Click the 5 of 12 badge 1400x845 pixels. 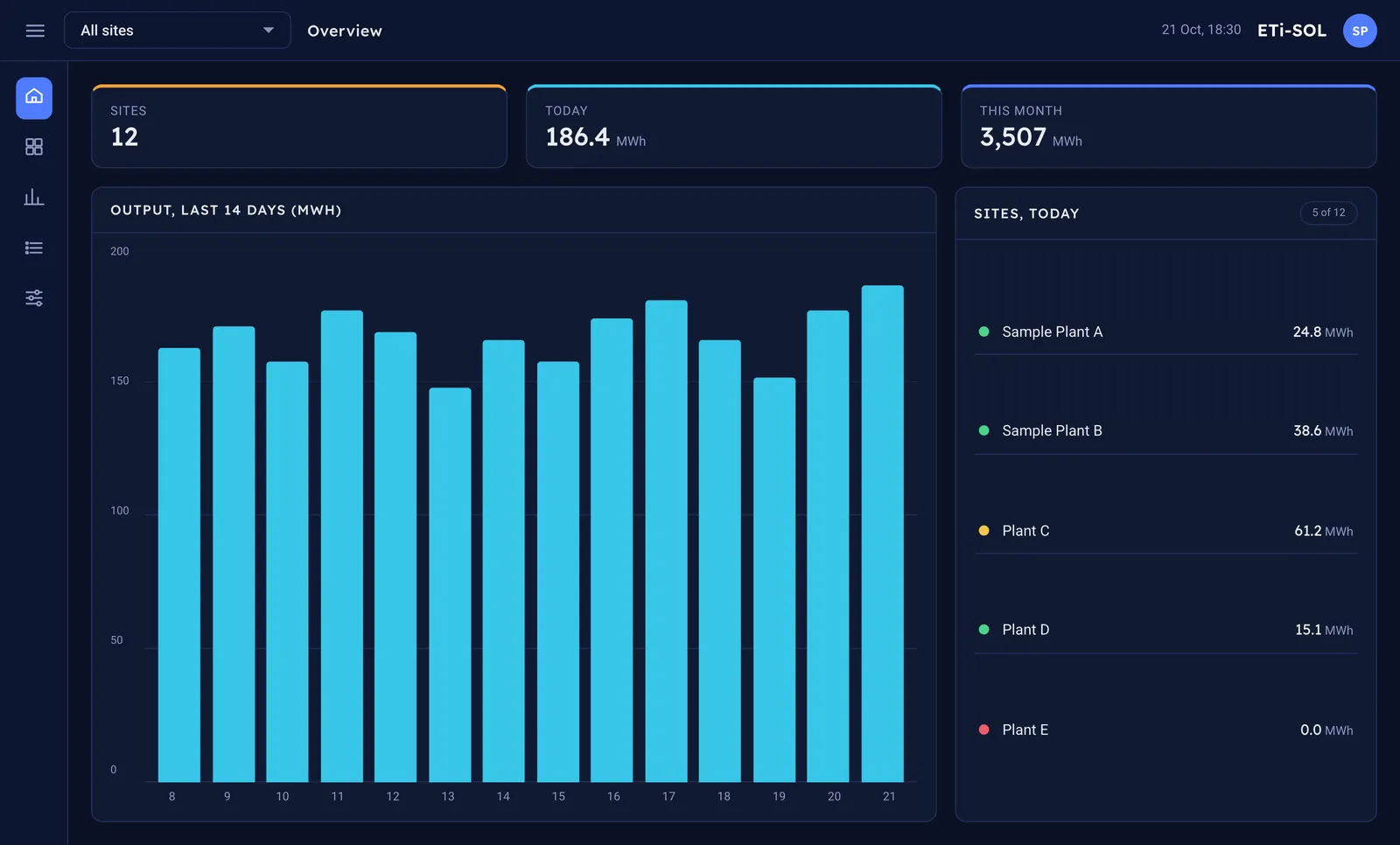coord(1328,213)
